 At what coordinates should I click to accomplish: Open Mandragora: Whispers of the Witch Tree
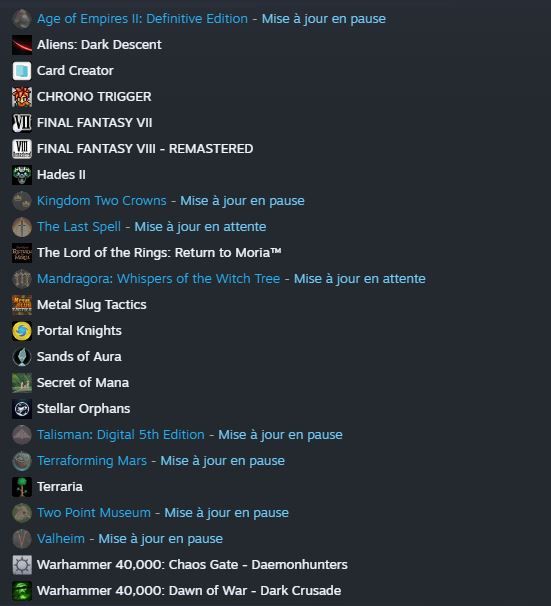coord(158,279)
